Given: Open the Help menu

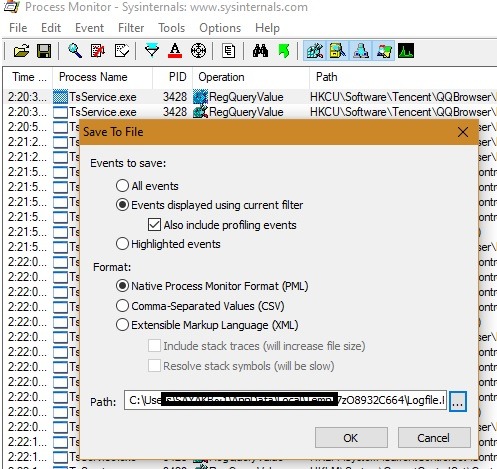Looking at the screenshot, I should click(267, 28).
